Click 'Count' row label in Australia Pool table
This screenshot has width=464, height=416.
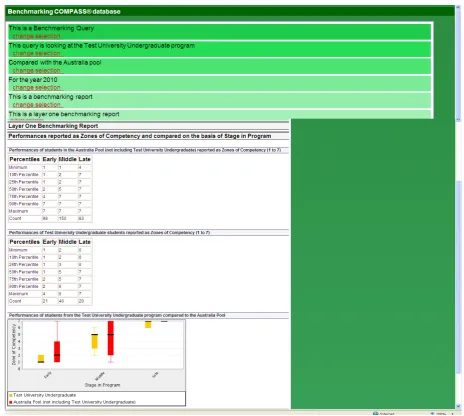[15, 219]
